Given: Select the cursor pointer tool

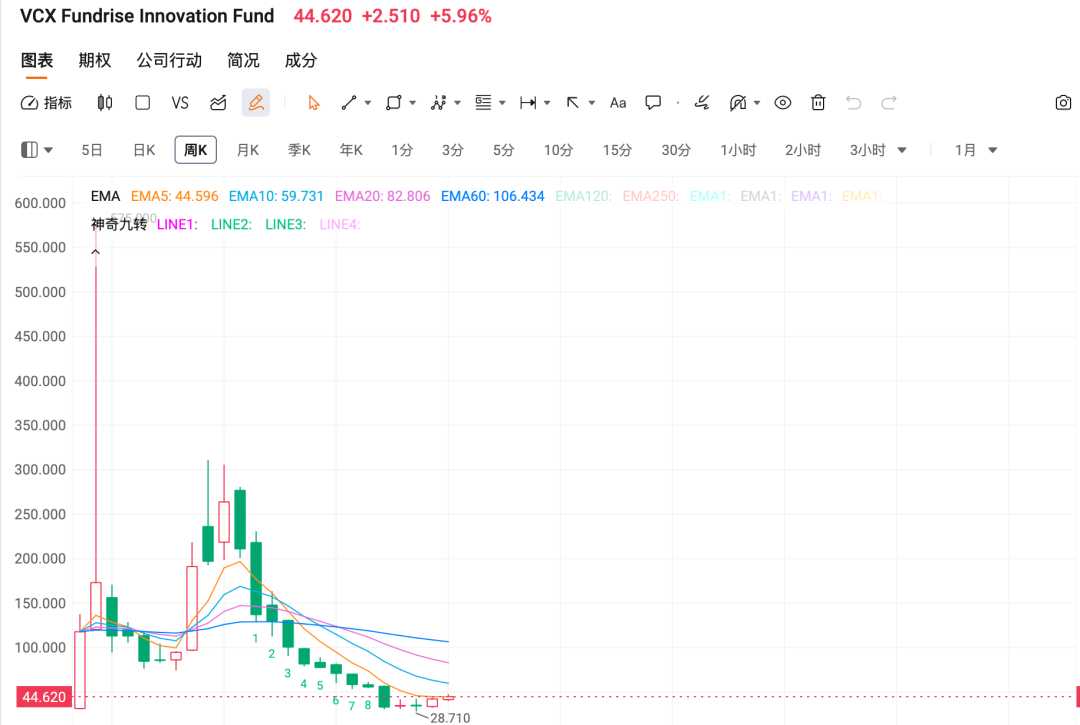Looking at the screenshot, I should pyautogui.click(x=314, y=103).
